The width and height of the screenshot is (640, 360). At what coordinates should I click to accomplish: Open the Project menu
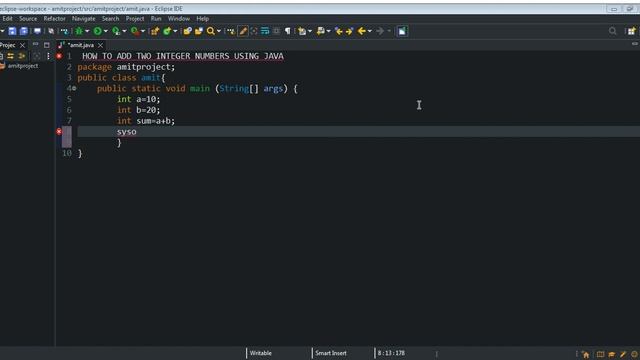(135, 19)
